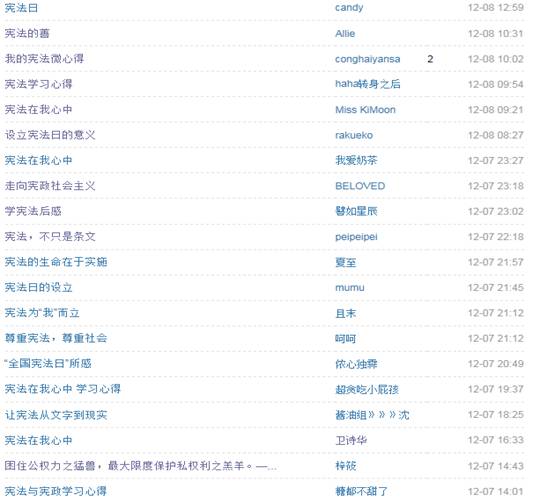Screen dimensions: 540x501
Task: View author profile 呵呵
Action: [345, 338]
